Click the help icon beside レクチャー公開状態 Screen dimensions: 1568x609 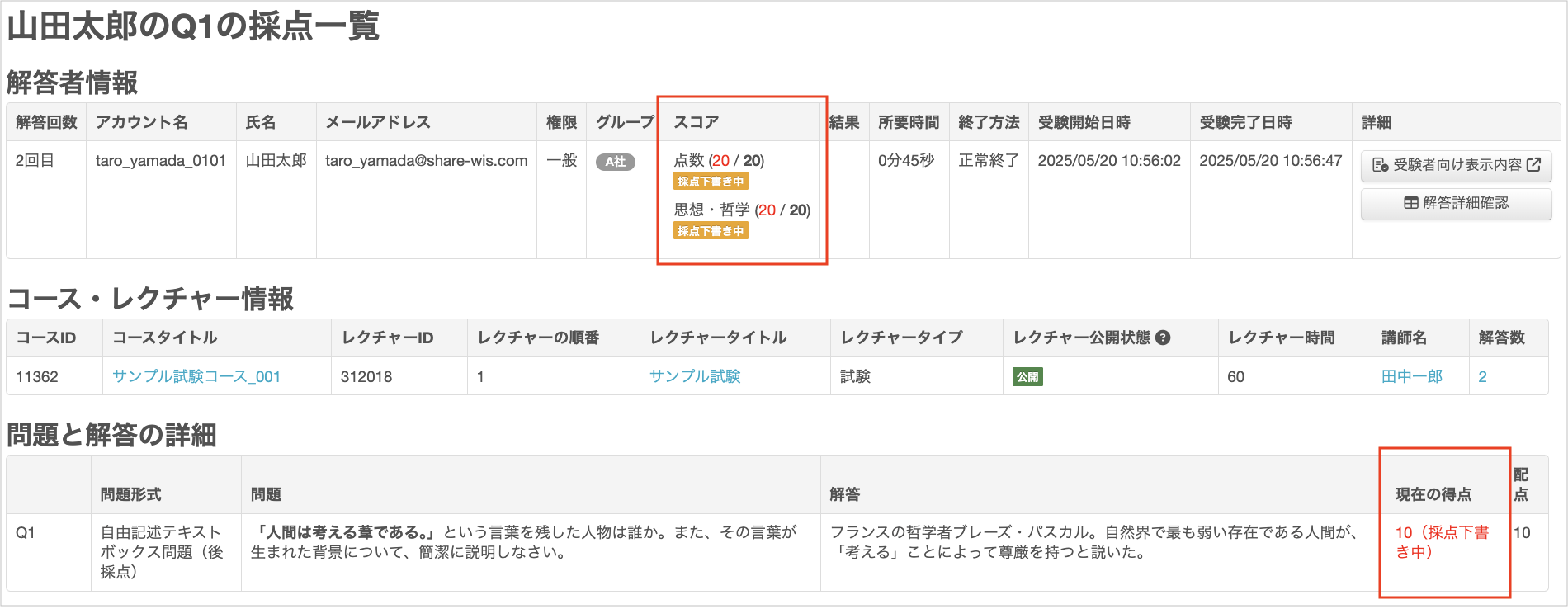(x=1163, y=338)
